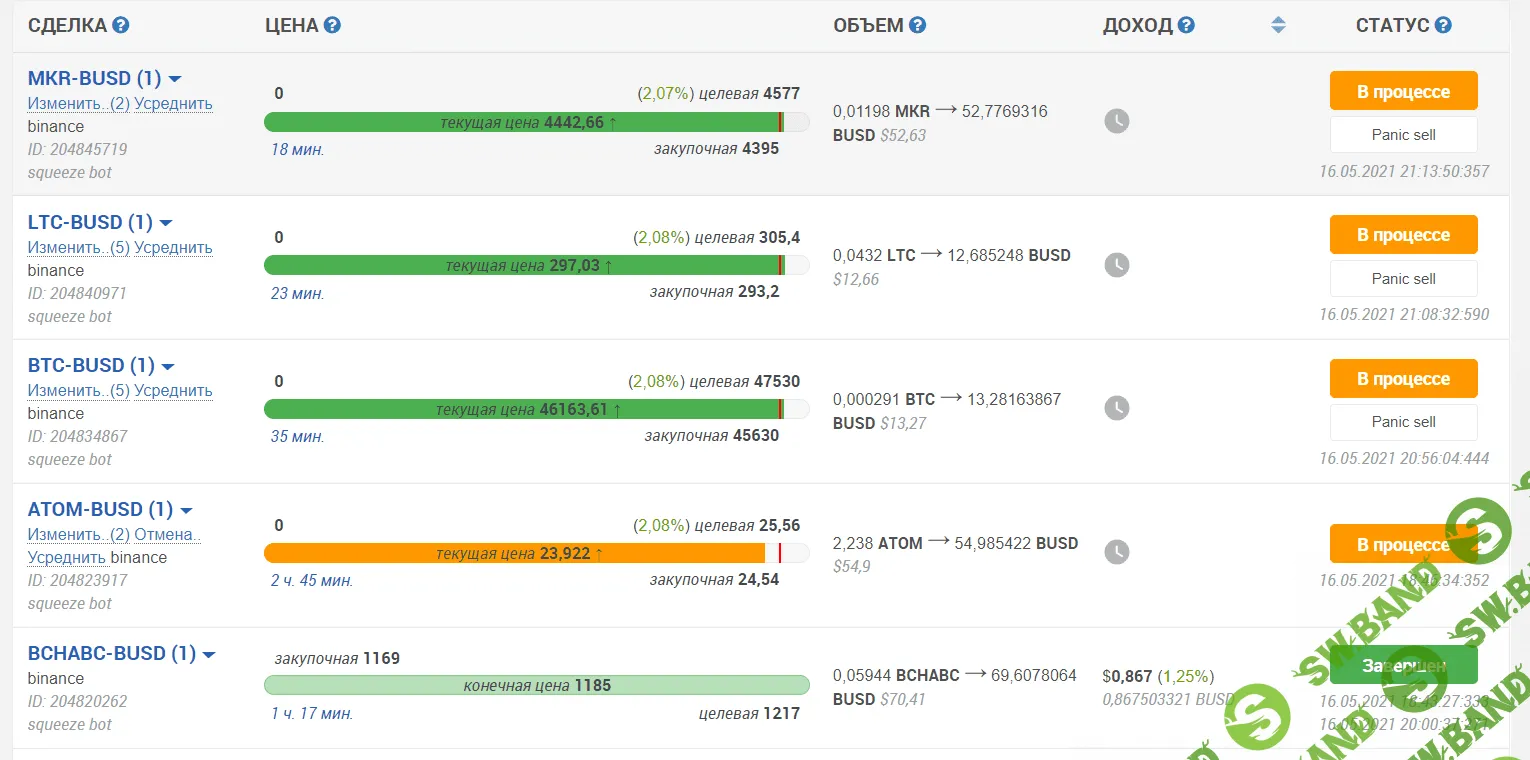The image size is (1530, 760).
Task: Sort deals using the ДОХОД sort arrows
Action: pyautogui.click(x=1278, y=26)
